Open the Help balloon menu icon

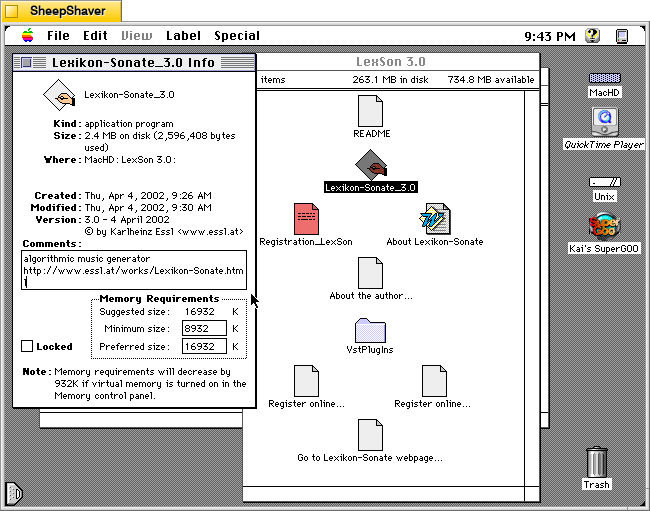coord(593,36)
